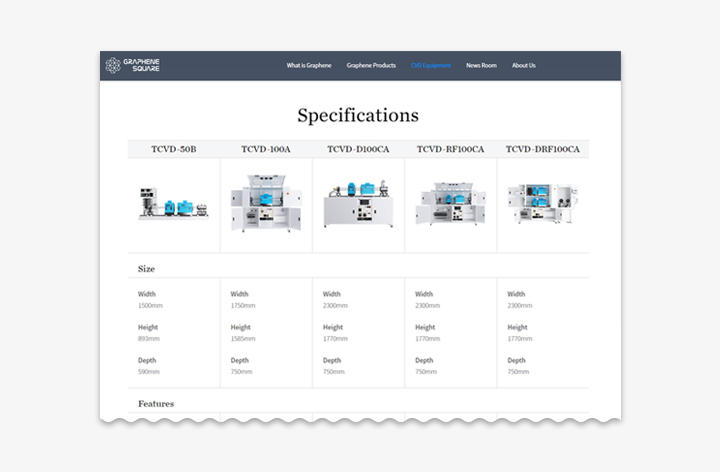Select the TCVD-50B column header
720x472 pixels.
[174, 149]
